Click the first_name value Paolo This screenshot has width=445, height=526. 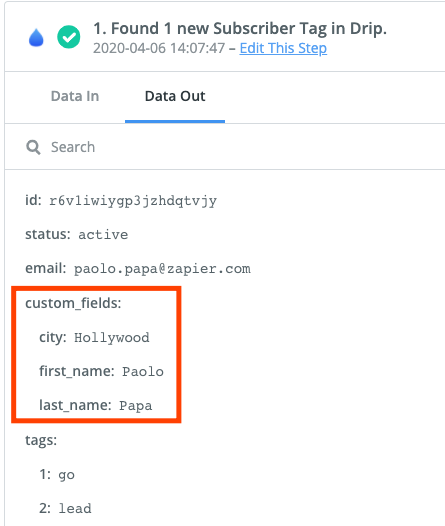point(143,372)
